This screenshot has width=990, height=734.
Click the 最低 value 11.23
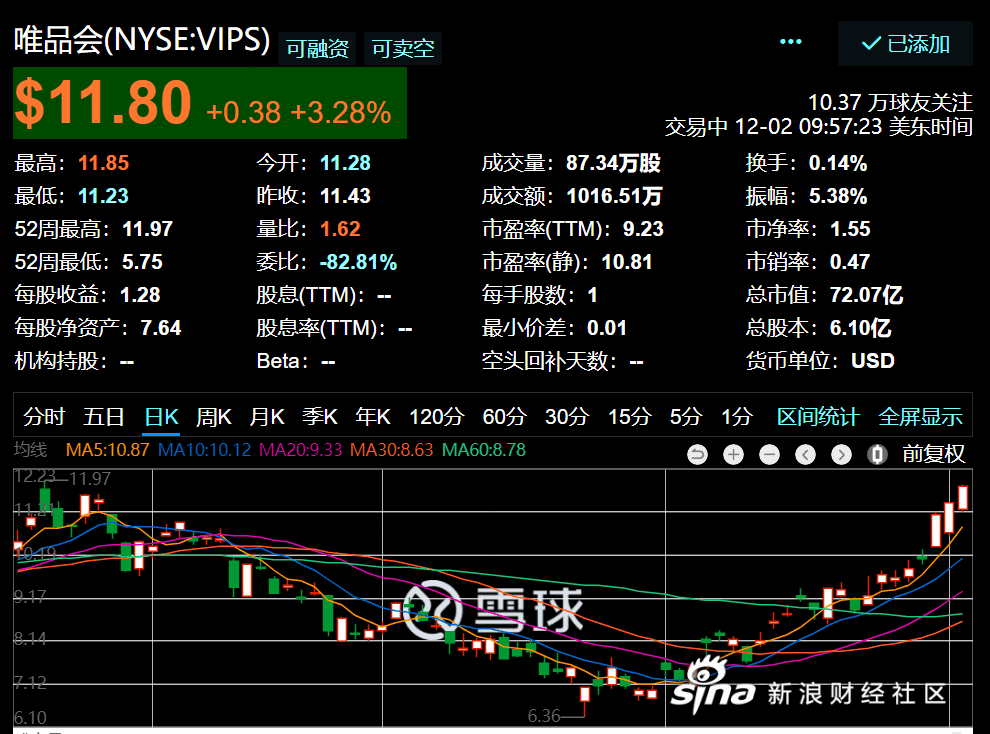(x=103, y=196)
